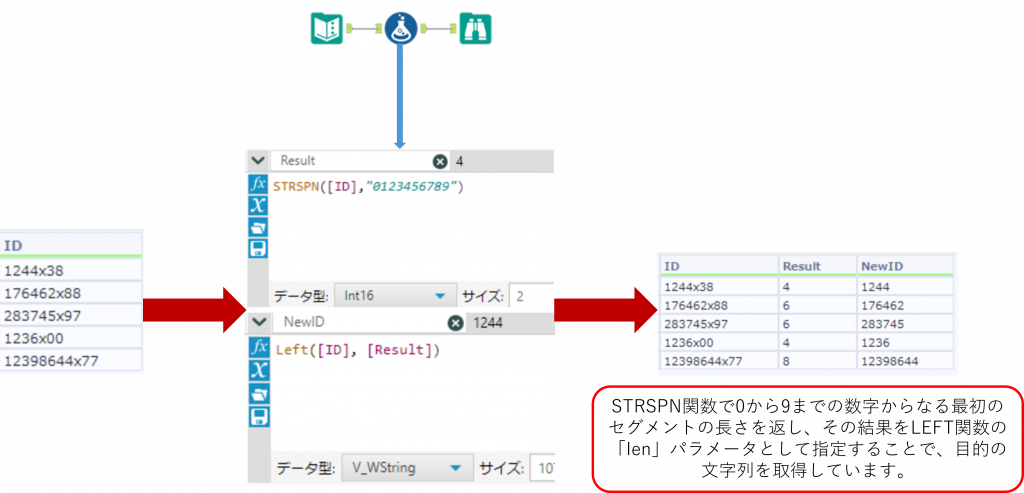Click the save expression icon for Result
This screenshot has height=493, width=1024.
point(256,248)
